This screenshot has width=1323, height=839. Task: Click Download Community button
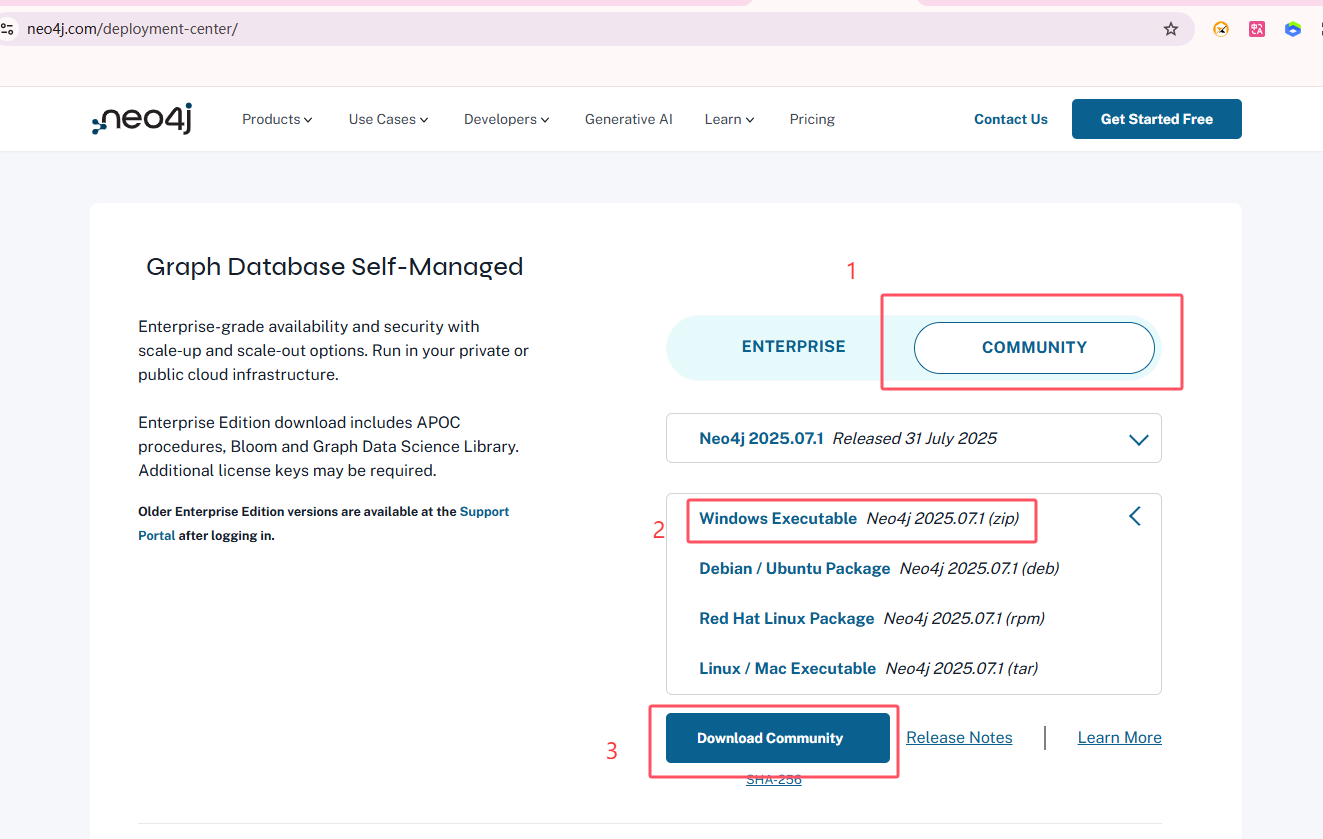(x=778, y=738)
